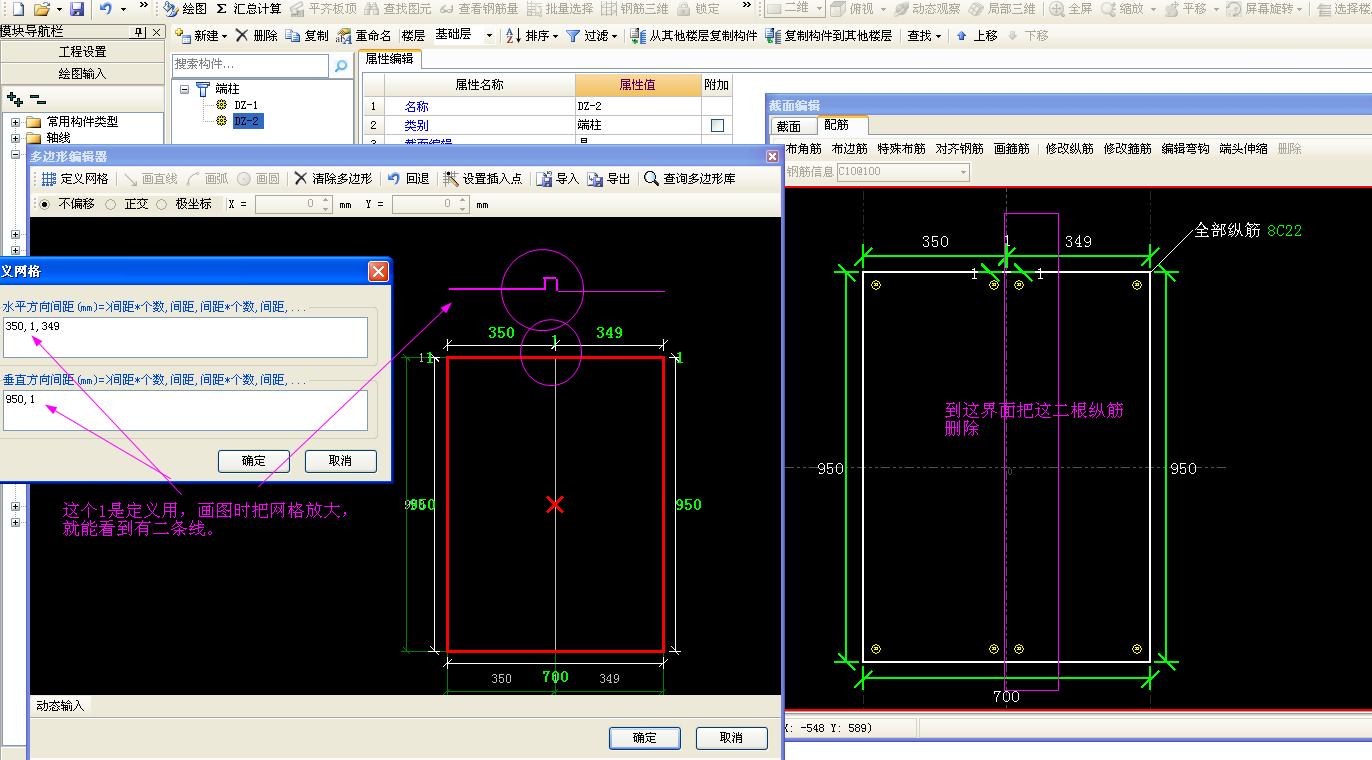Click 取消 at the bottom of the polygon editor
This screenshot has height=760, width=1372.
click(x=731, y=738)
